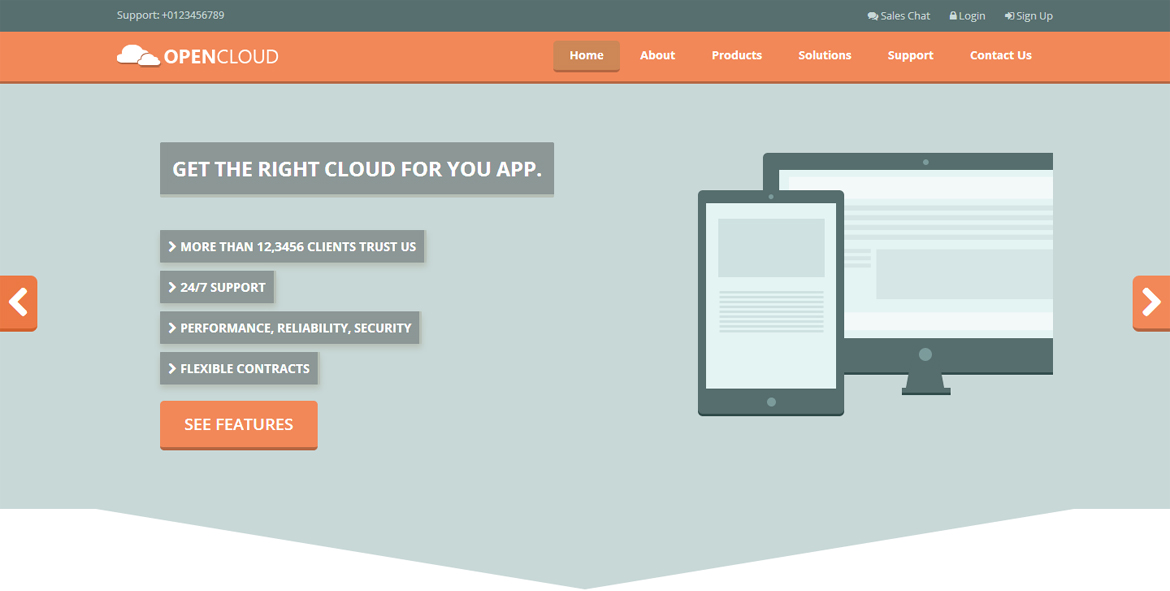
Task: Click the Sales Chat speech bubble icon
Action: [x=872, y=16]
